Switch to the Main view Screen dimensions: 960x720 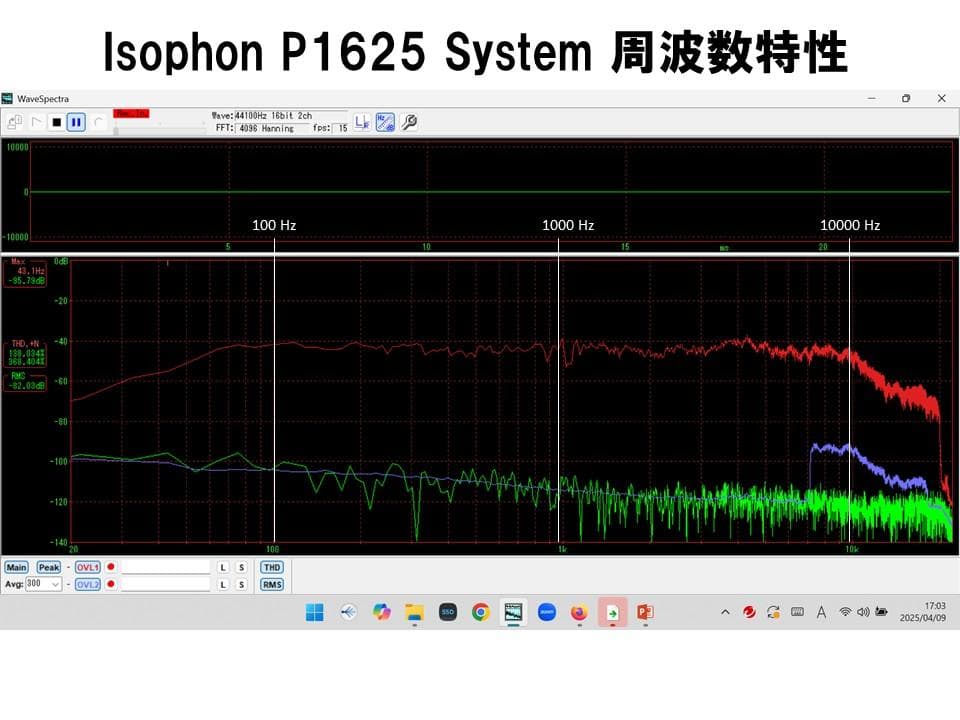pos(16,567)
